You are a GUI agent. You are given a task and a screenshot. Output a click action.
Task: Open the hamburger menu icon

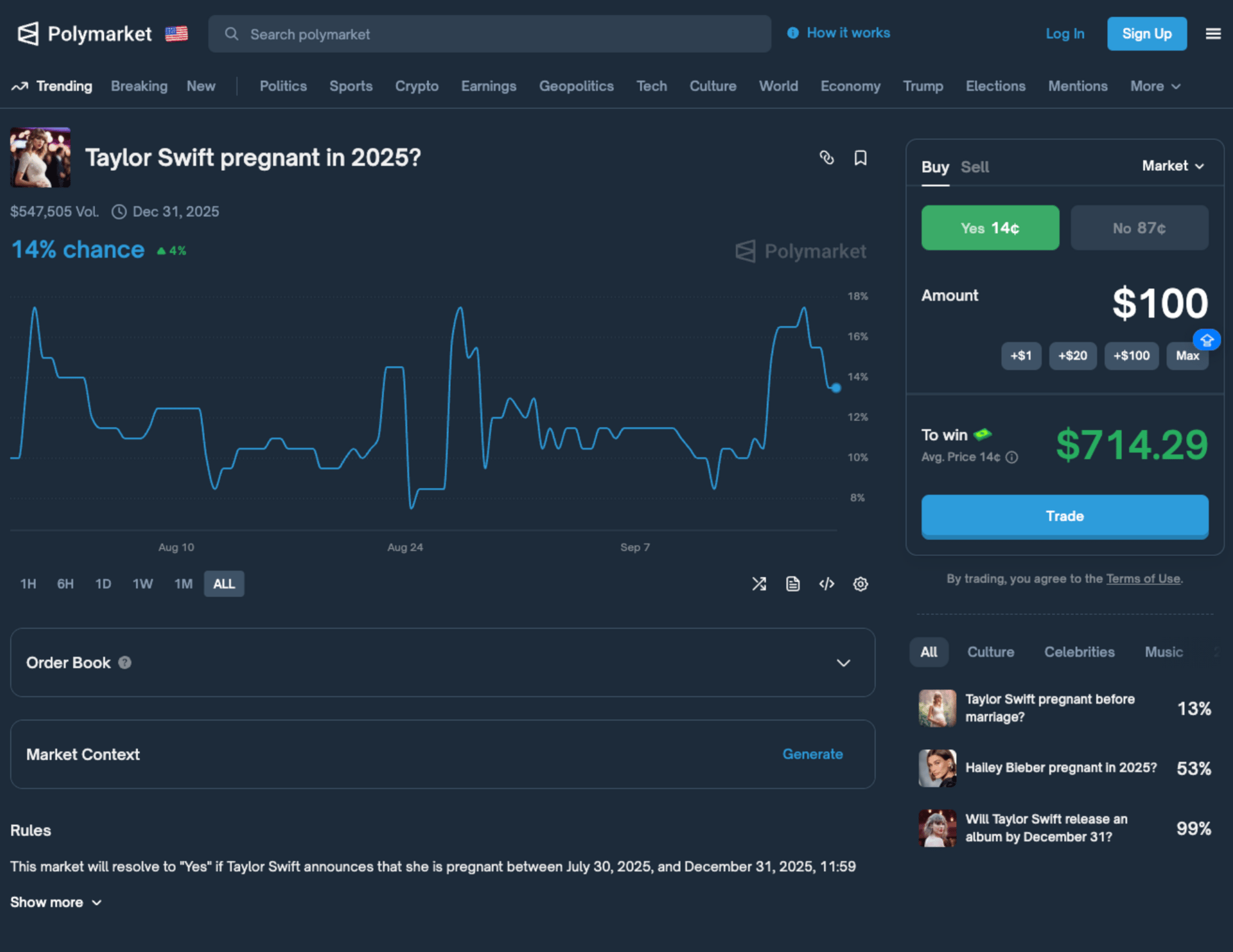pos(1213,34)
